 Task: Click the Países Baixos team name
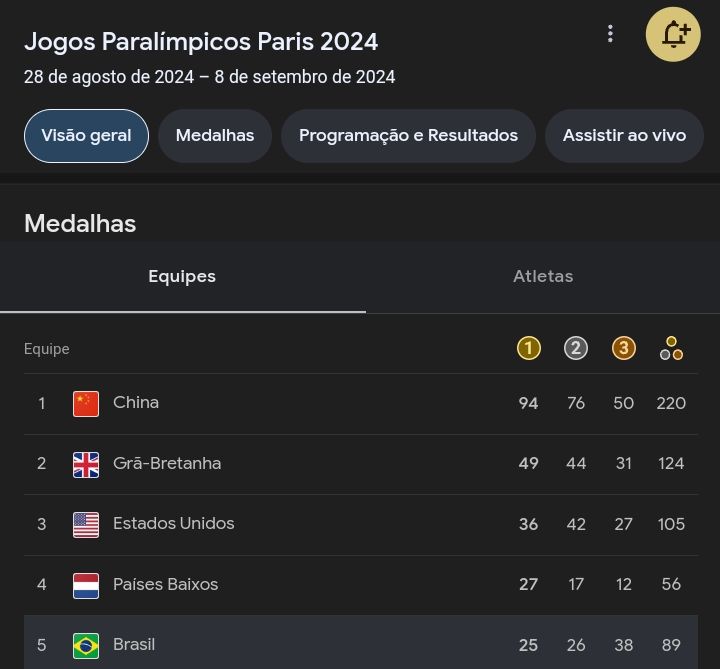[x=165, y=585]
